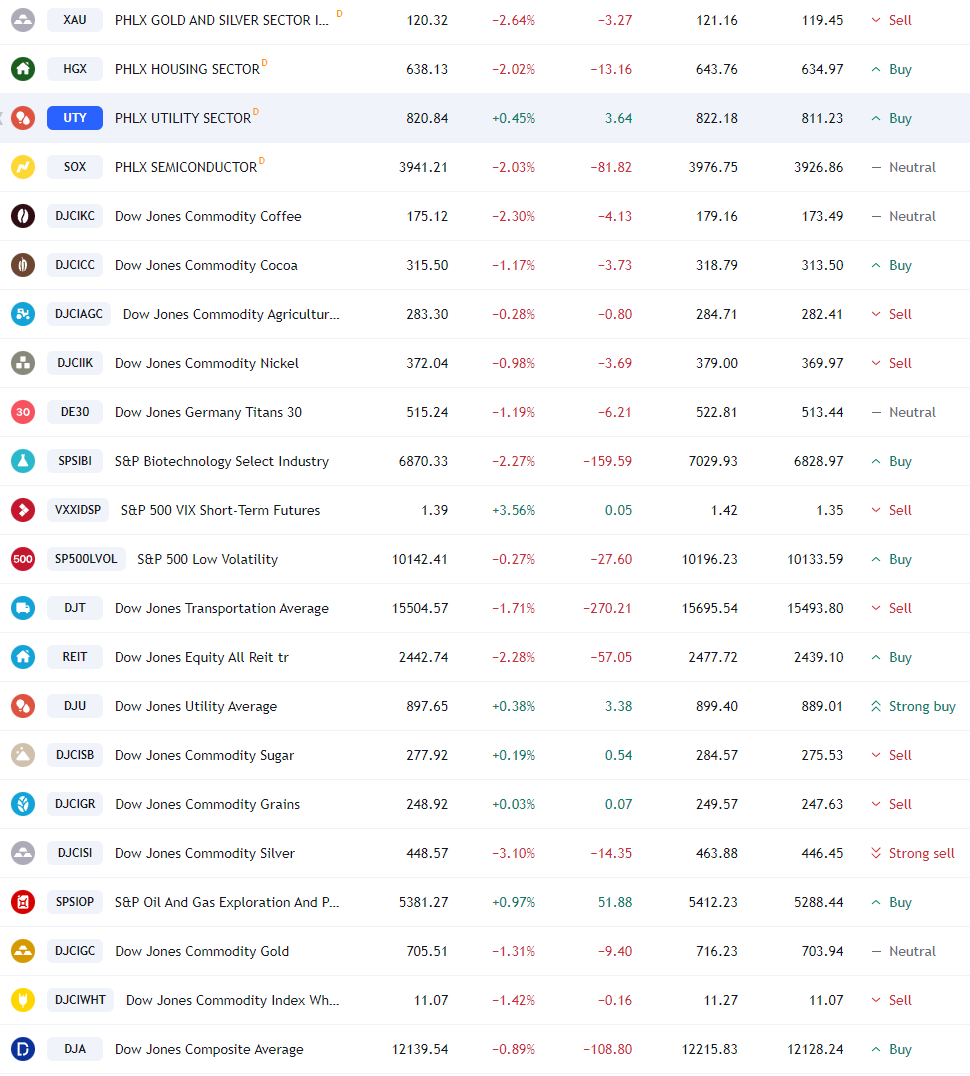Open Dow Jones Utility Average link

click(x=196, y=706)
